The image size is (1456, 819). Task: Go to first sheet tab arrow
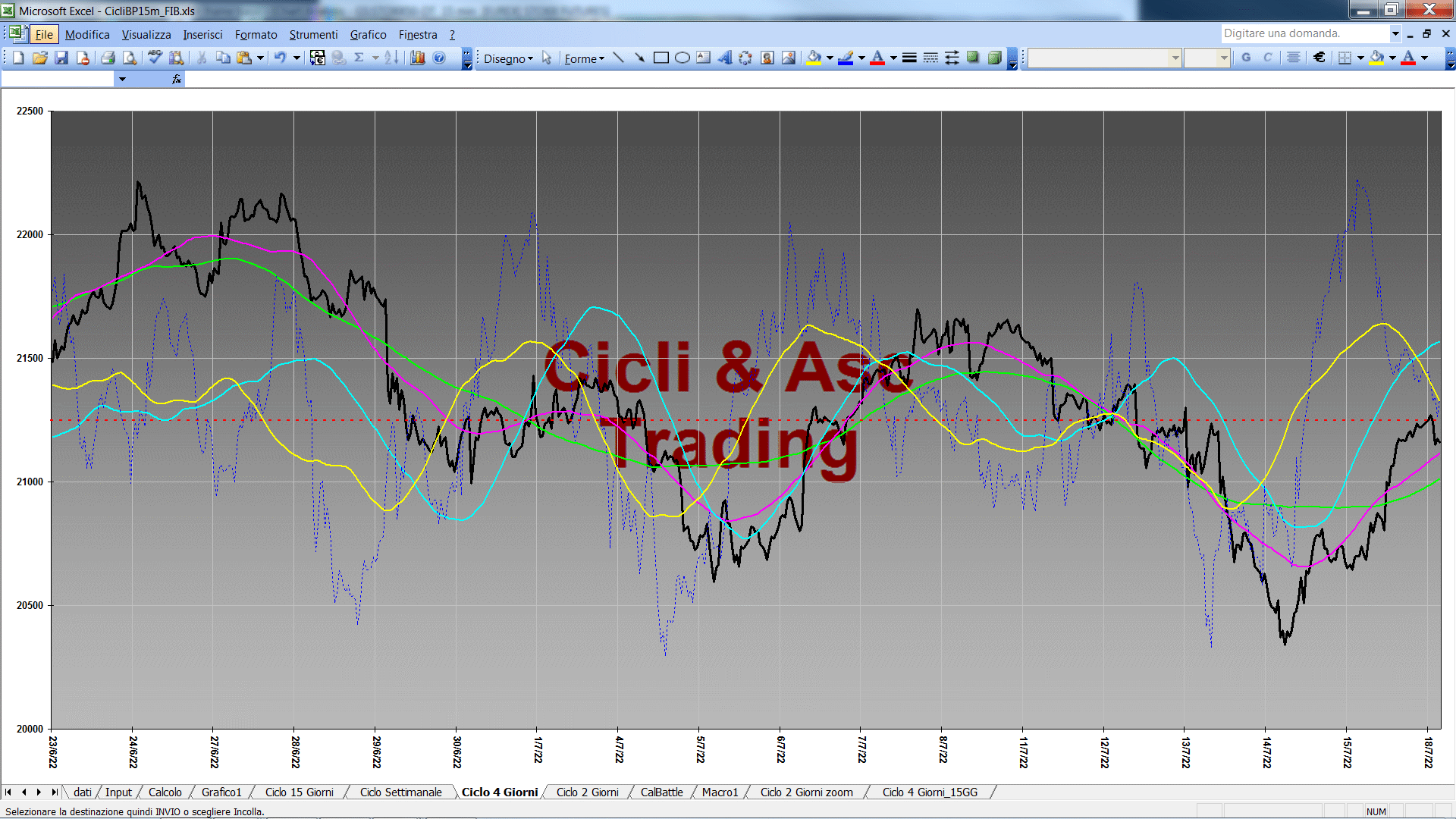(x=8, y=792)
